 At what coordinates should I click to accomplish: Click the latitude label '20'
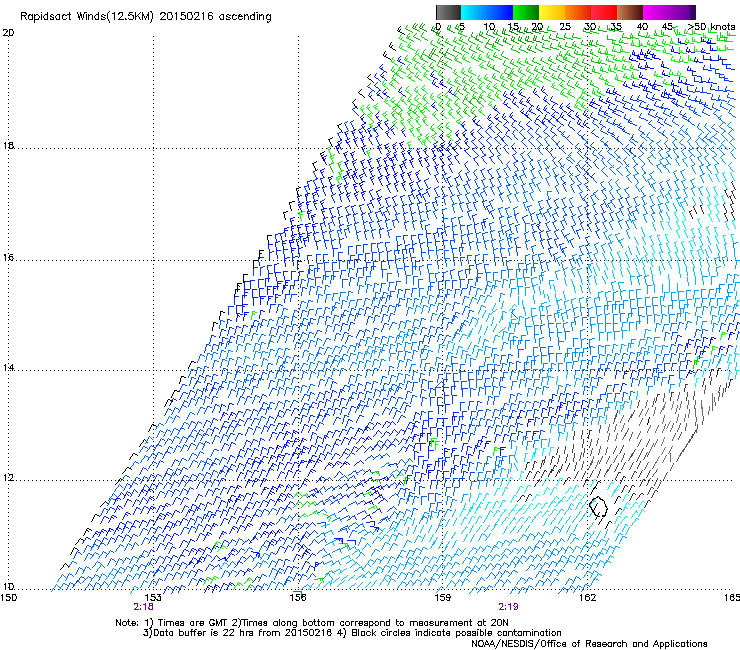[x=8, y=33]
